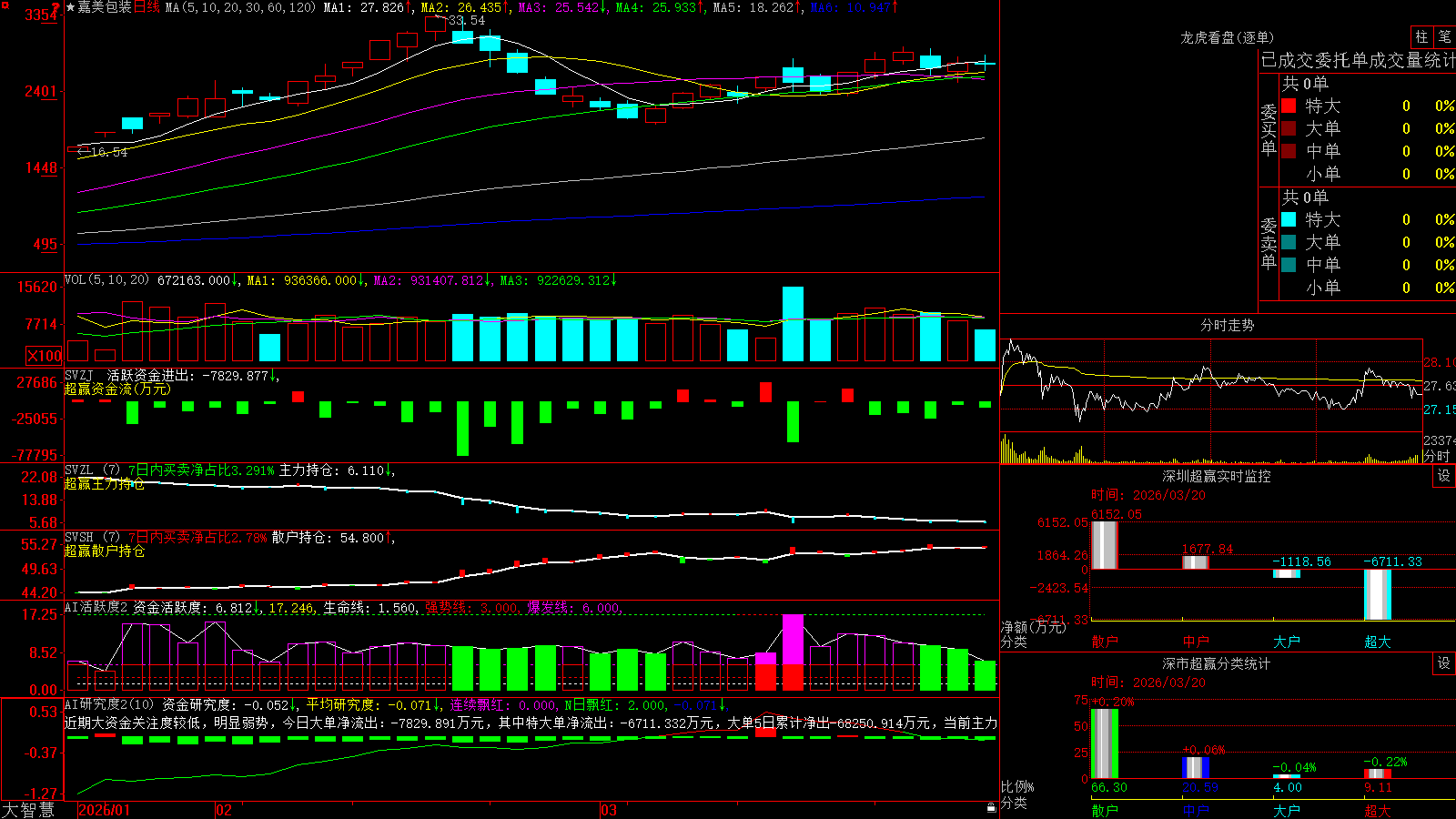Click the star icon before 嘉美包装
Image resolution: width=1456 pixels, height=819 pixels.
coord(71,7)
